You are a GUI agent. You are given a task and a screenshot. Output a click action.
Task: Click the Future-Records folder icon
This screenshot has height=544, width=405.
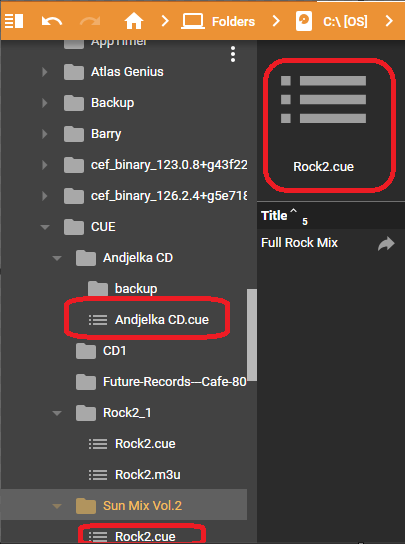click(x=86, y=382)
